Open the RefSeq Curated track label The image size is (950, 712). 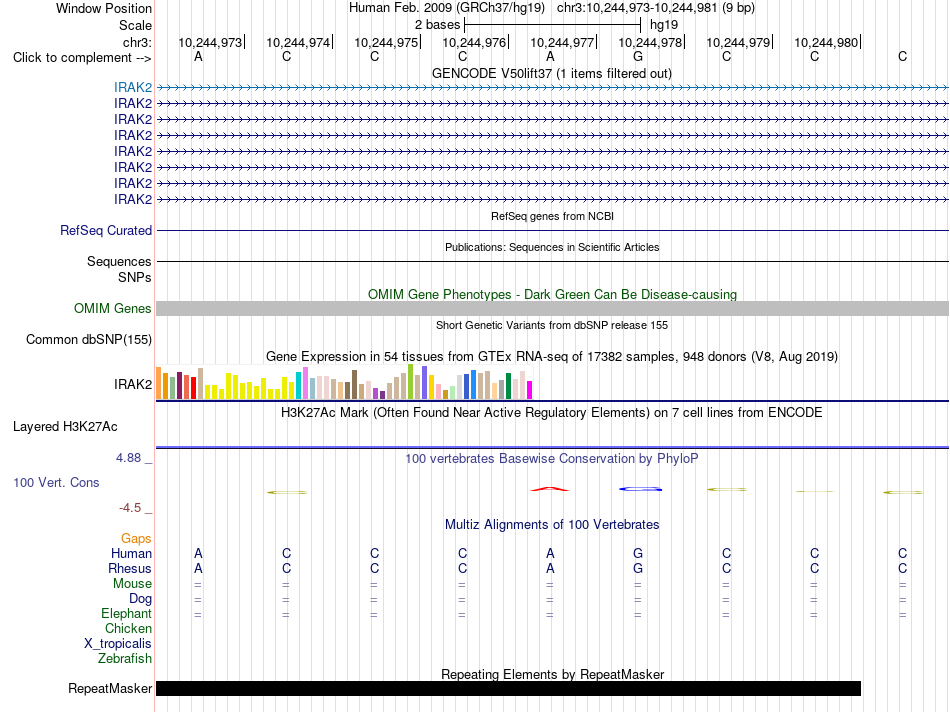106,231
